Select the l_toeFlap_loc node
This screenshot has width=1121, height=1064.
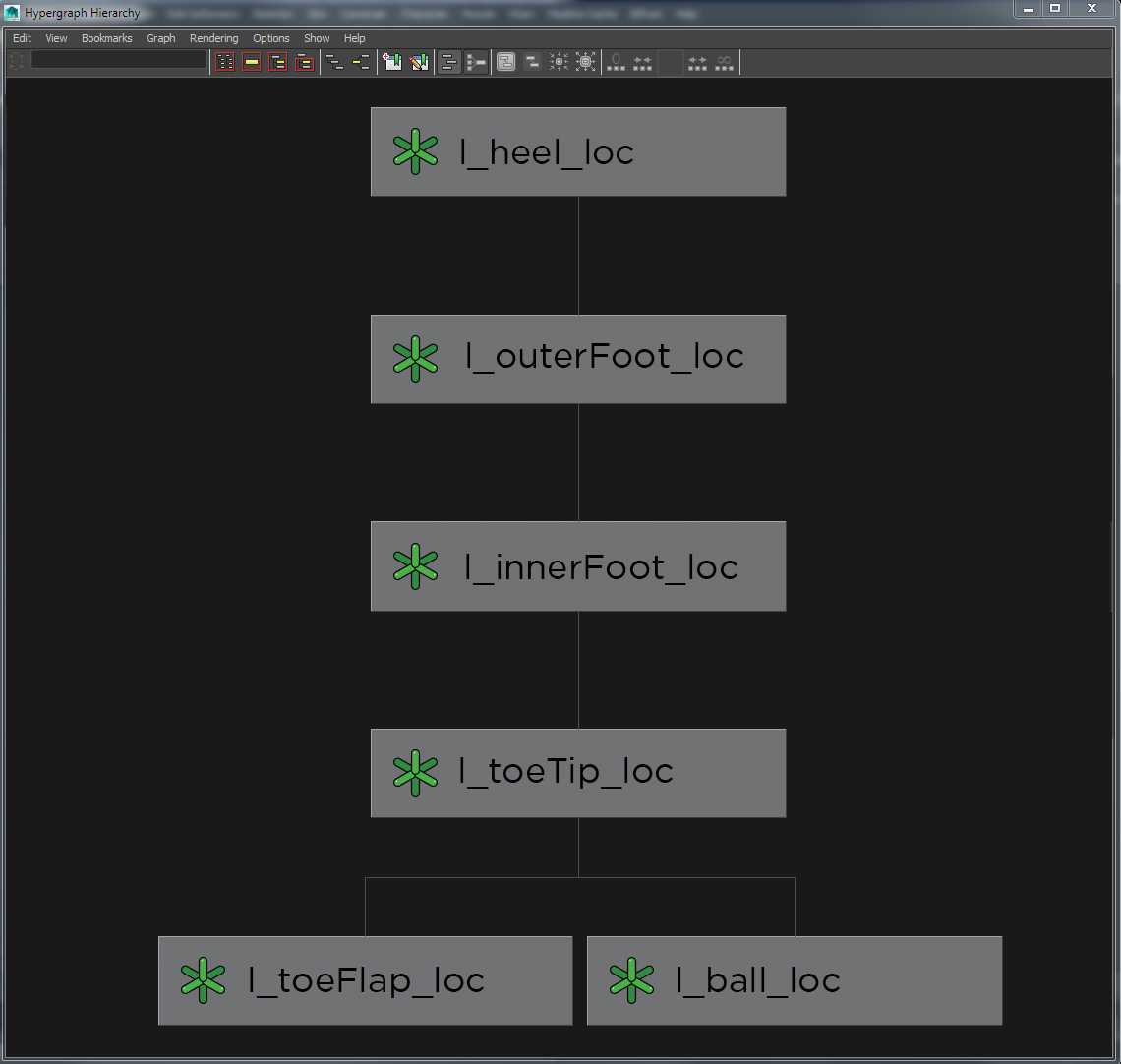pyautogui.click(x=366, y=980)
